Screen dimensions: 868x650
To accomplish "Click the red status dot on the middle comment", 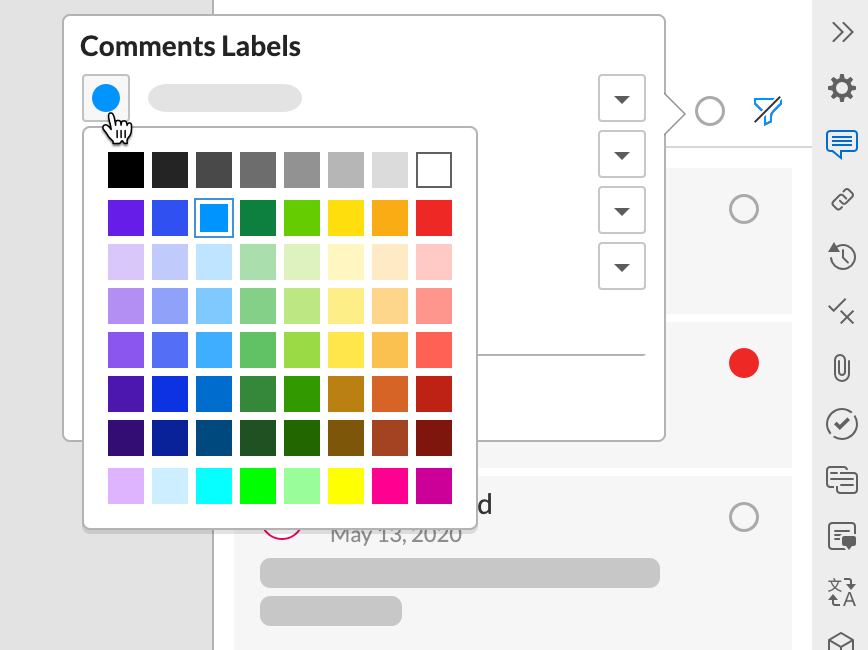I will (x=744, y=364).
